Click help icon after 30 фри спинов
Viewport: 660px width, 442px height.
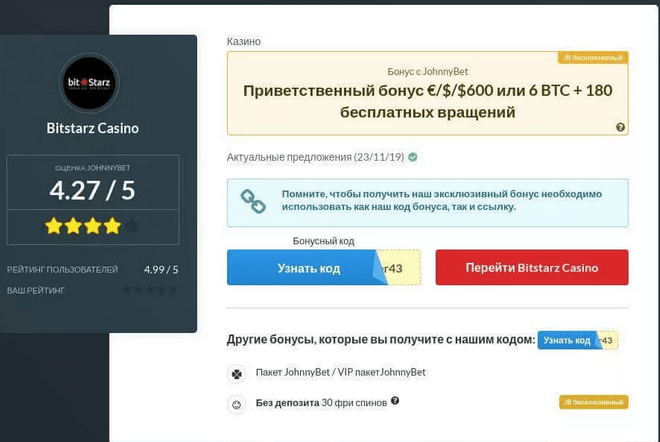395,401
